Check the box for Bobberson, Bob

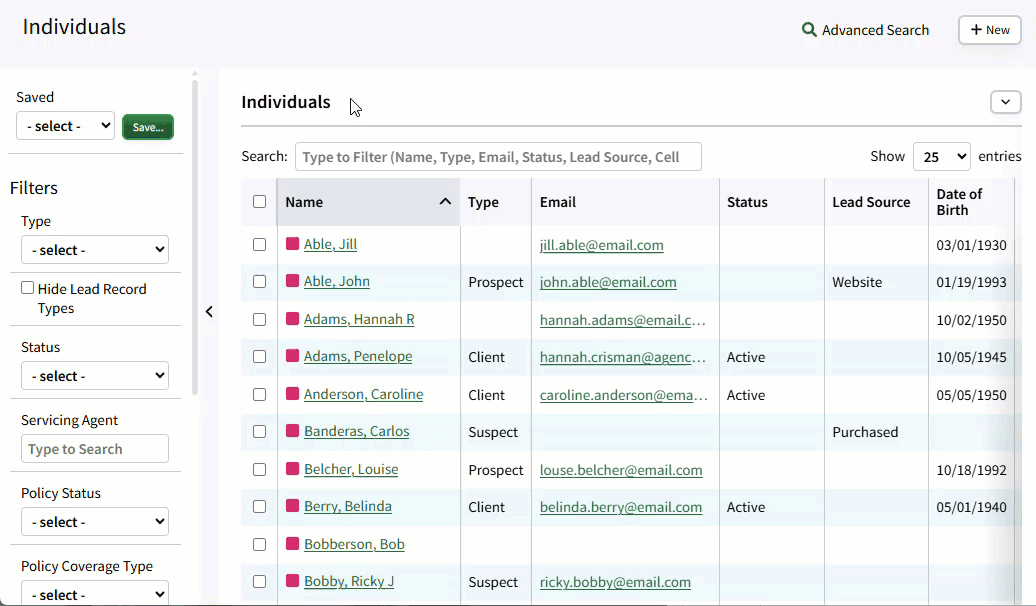(260, 545)
